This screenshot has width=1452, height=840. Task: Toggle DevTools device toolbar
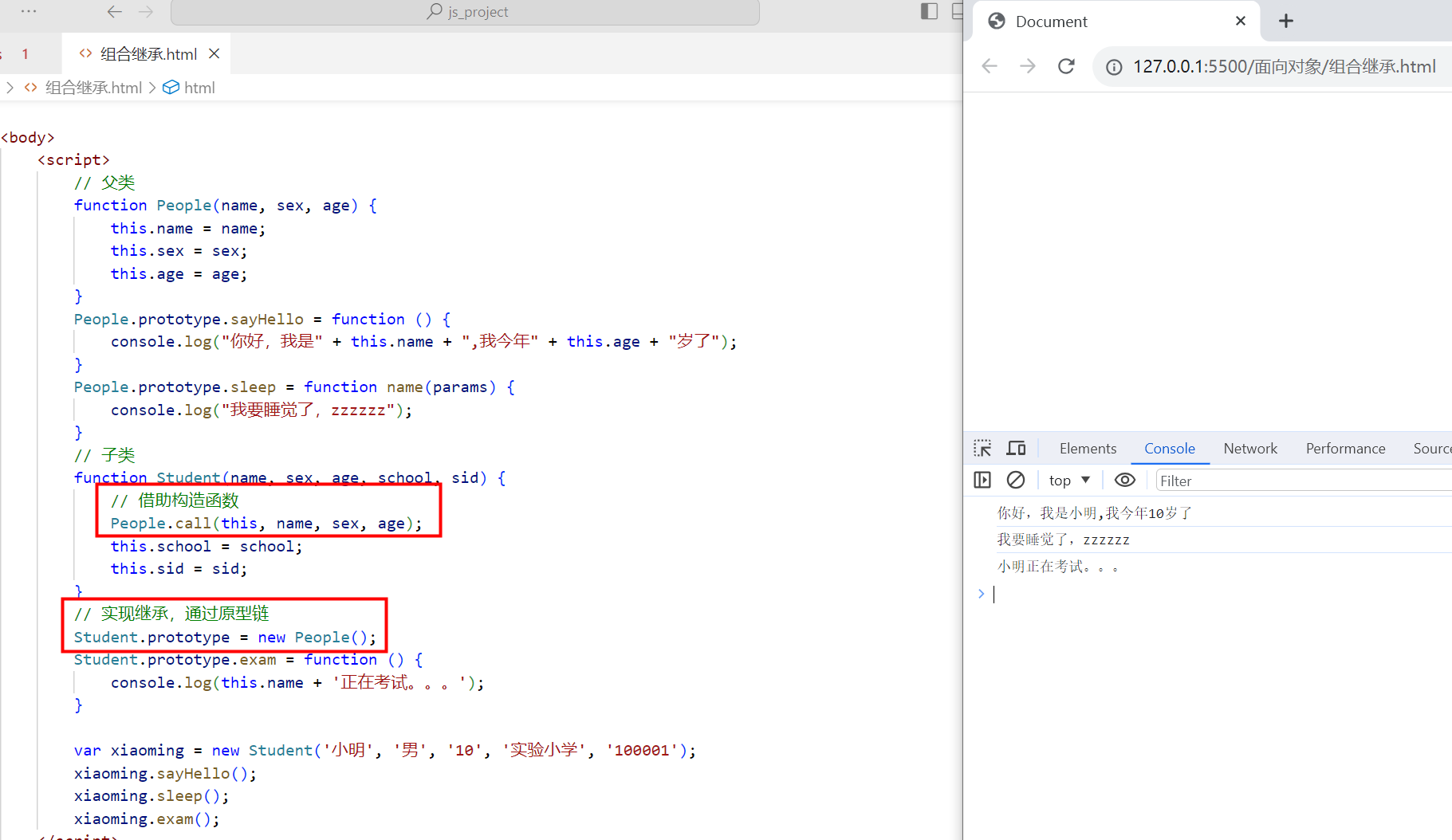point(1016,448)
